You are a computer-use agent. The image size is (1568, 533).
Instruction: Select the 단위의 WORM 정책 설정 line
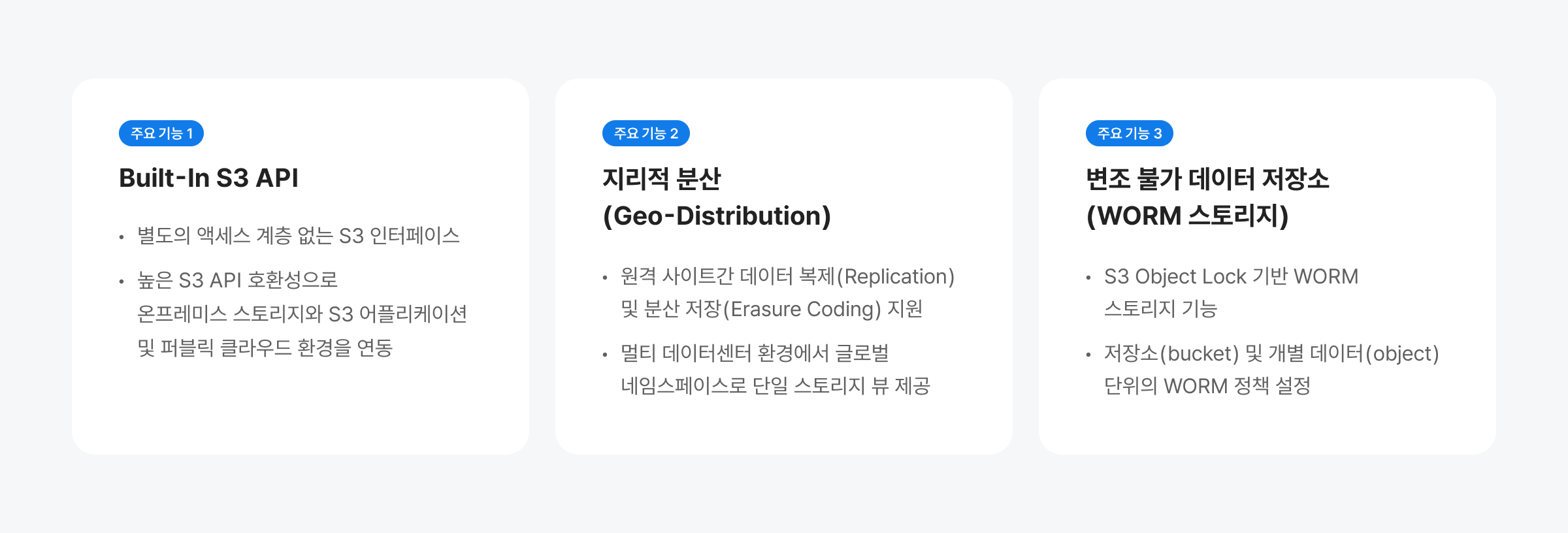point(1207,386)
